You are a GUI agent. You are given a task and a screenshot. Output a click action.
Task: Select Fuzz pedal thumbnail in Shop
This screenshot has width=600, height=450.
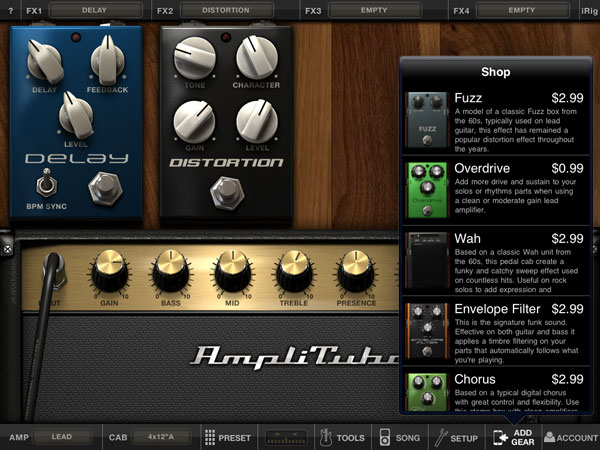(427, 120)
